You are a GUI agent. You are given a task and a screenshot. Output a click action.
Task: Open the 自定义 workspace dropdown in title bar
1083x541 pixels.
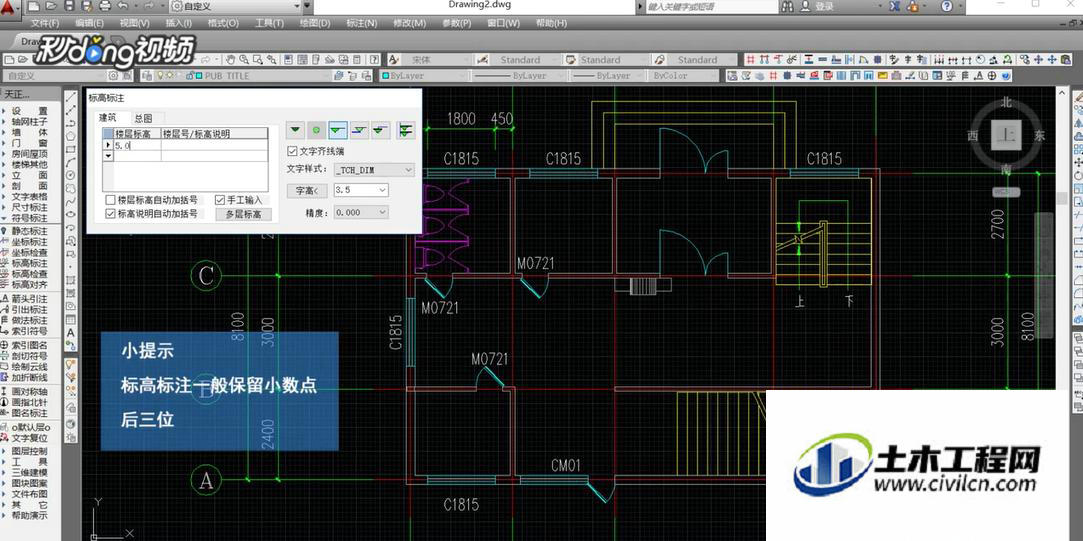pos(236,6)
